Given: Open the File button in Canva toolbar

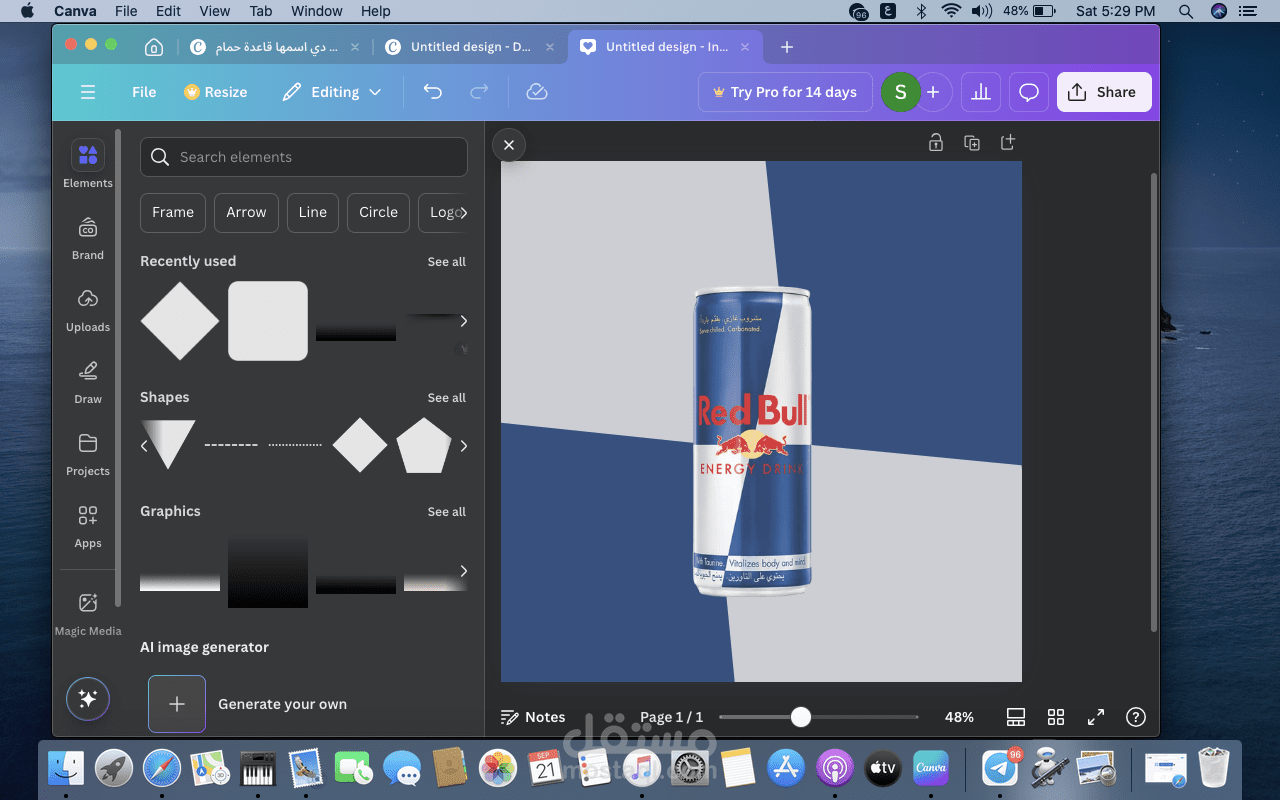Looking at the screenshot, I should click(x=144, y=92).
